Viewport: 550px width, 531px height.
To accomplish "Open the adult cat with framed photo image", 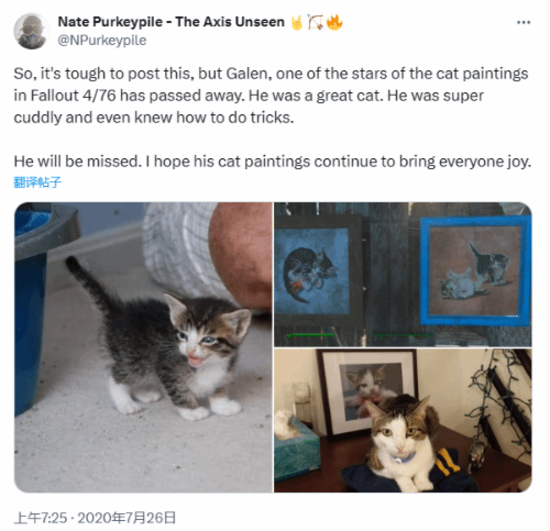I will [403, 421].
